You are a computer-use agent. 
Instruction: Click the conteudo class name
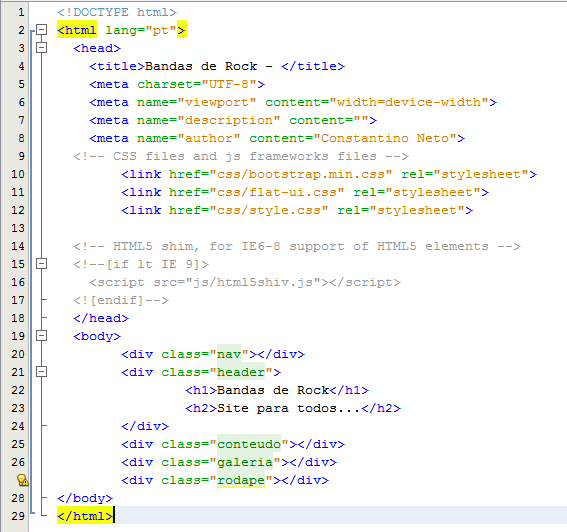pyautogui.click(x=249, y=444)
